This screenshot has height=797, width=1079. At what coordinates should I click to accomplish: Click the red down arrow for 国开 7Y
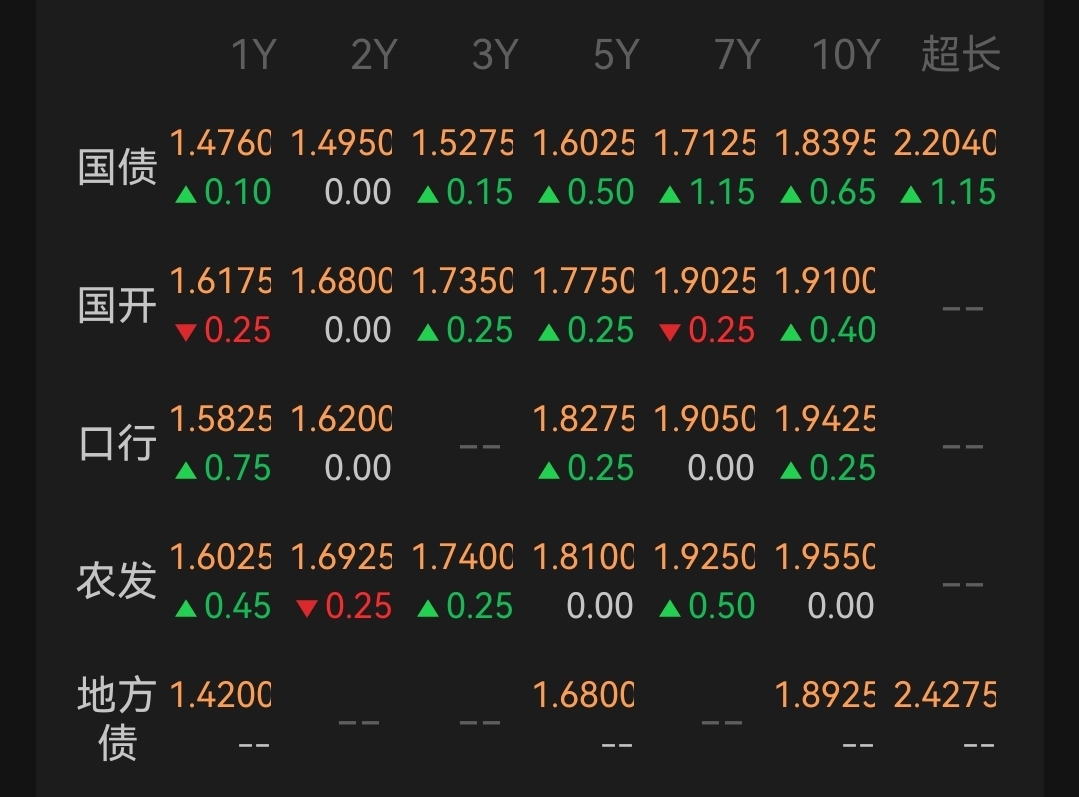pos(669,331)
